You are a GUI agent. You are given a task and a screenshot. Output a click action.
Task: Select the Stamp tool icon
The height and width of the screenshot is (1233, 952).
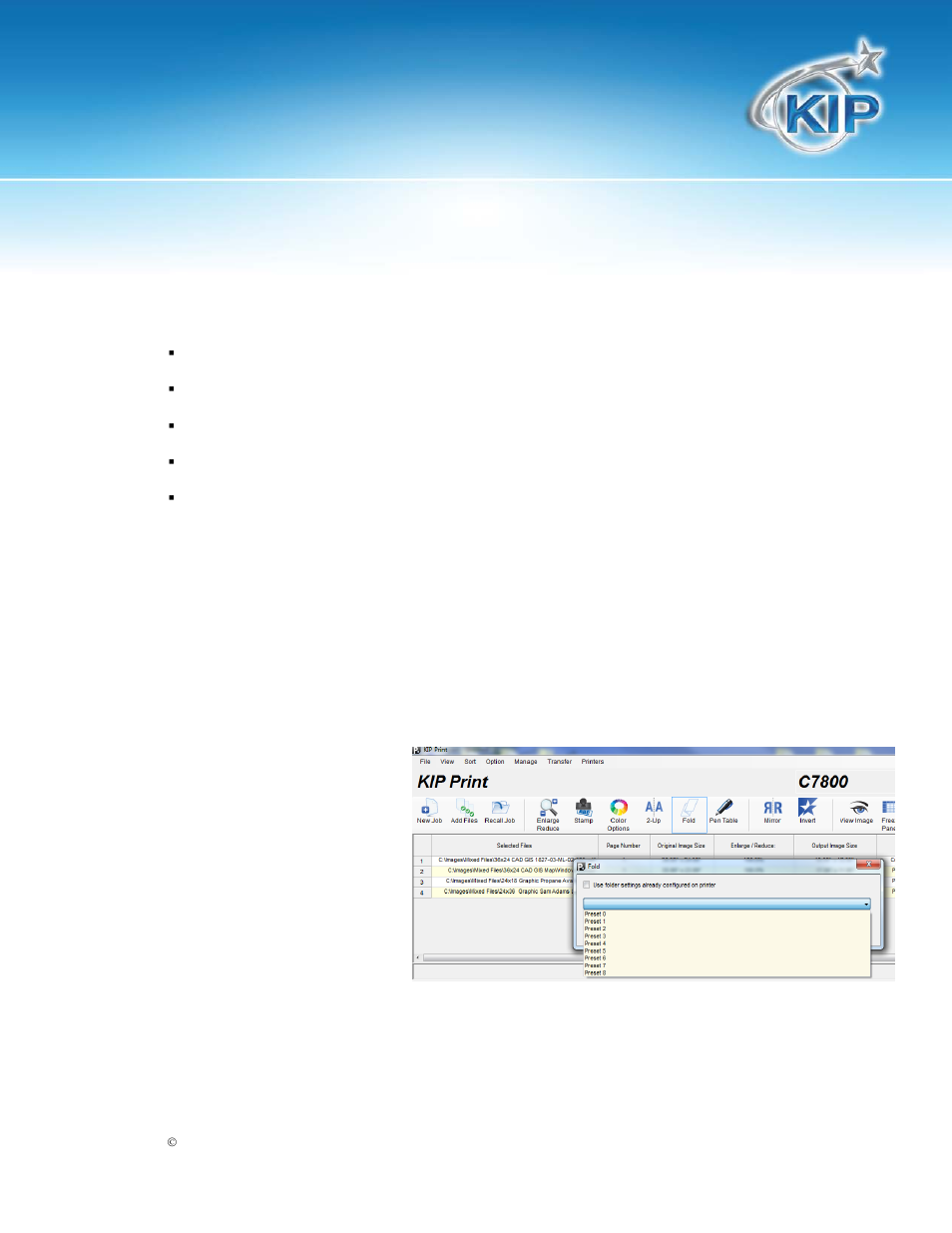[584, 812]
